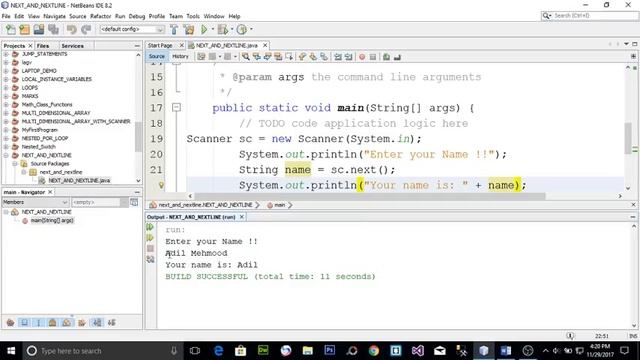The image size is (640, 360).
Task: Switch to the Start Page tab
Action: pos(160,45)
